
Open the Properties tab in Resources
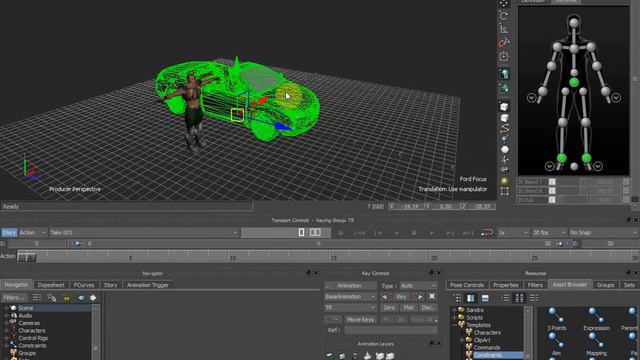(x=505, y=285)
